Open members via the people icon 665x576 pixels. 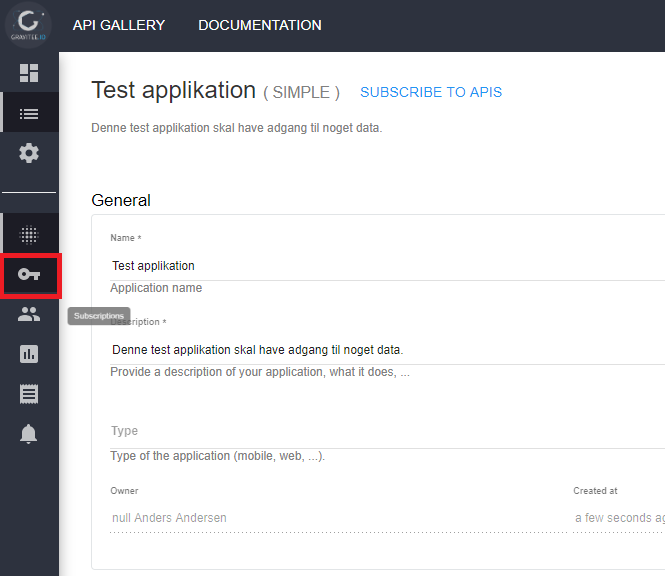coord(29,314)
